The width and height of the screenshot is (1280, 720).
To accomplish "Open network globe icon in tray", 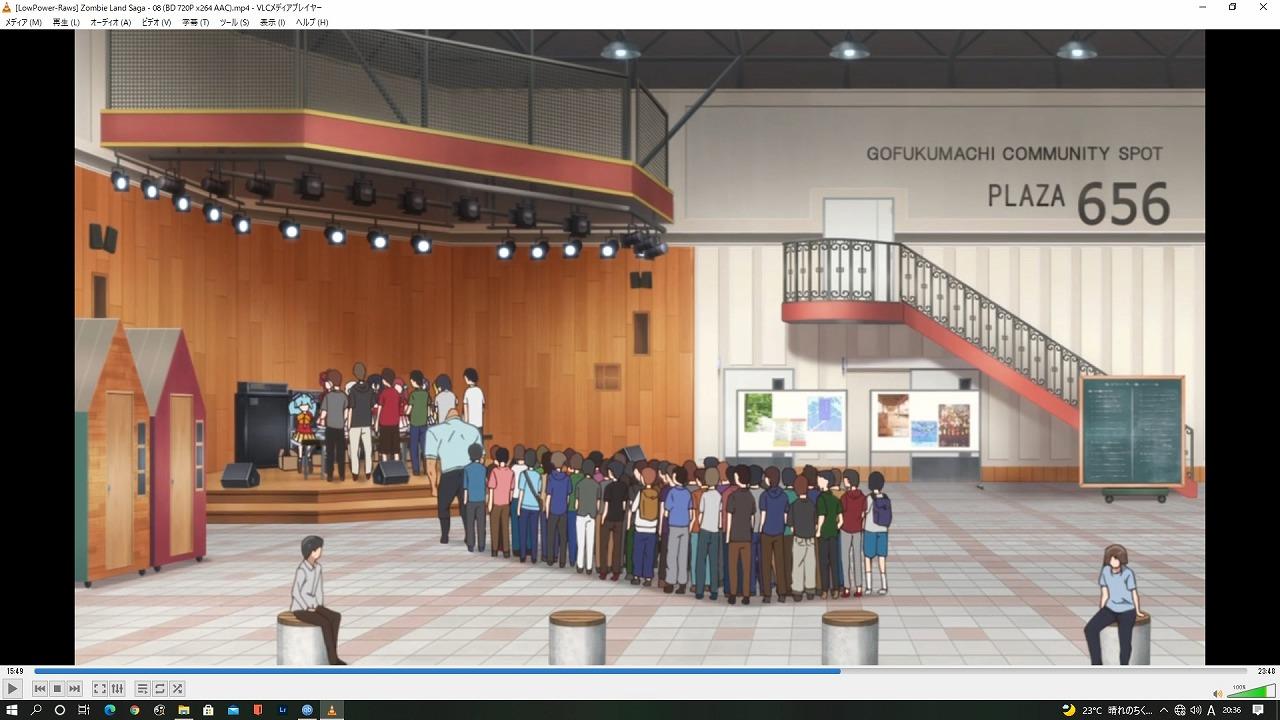I will point(1180,710).
